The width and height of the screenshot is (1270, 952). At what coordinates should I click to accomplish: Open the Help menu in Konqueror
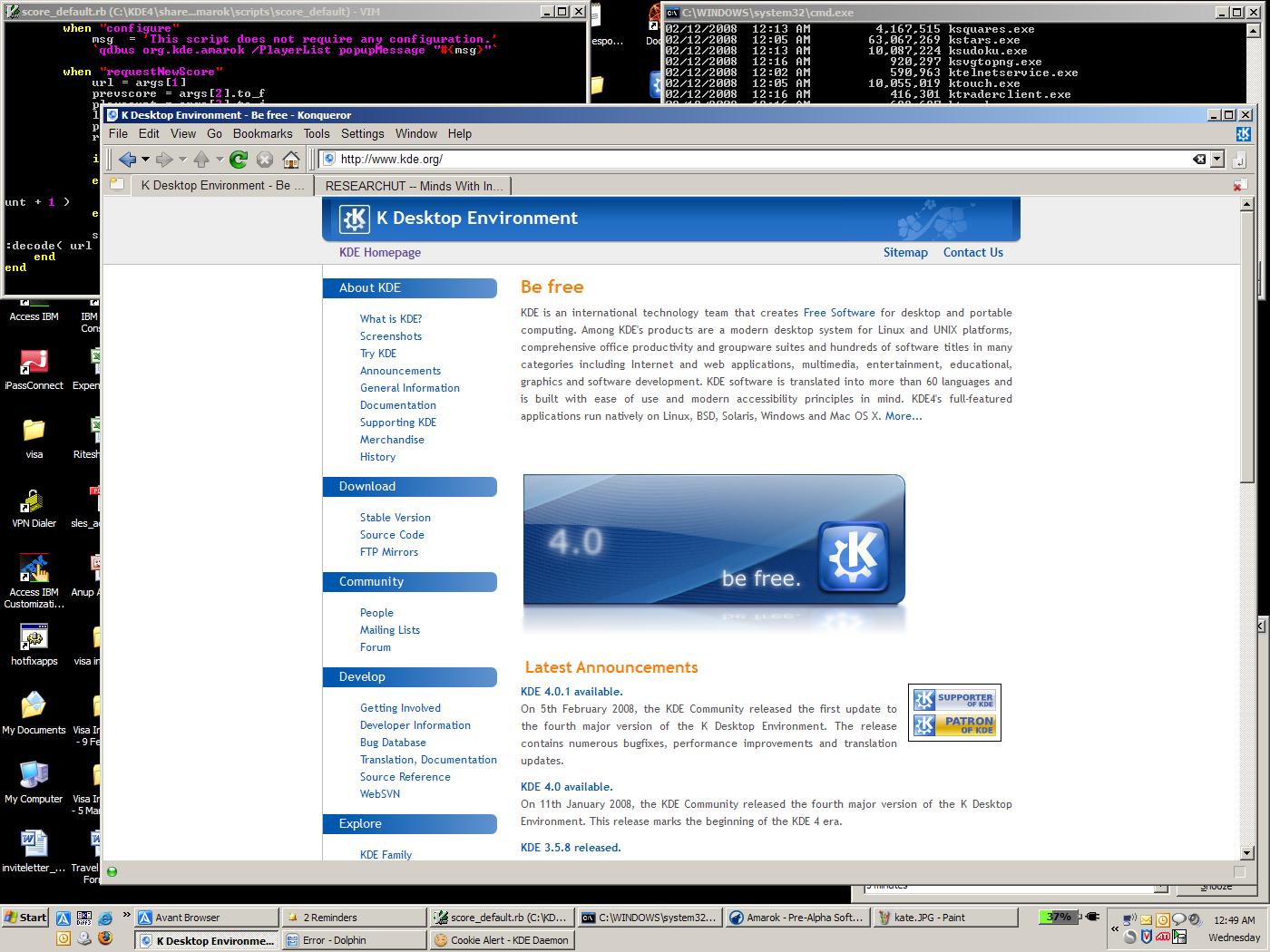click(460, 133)
